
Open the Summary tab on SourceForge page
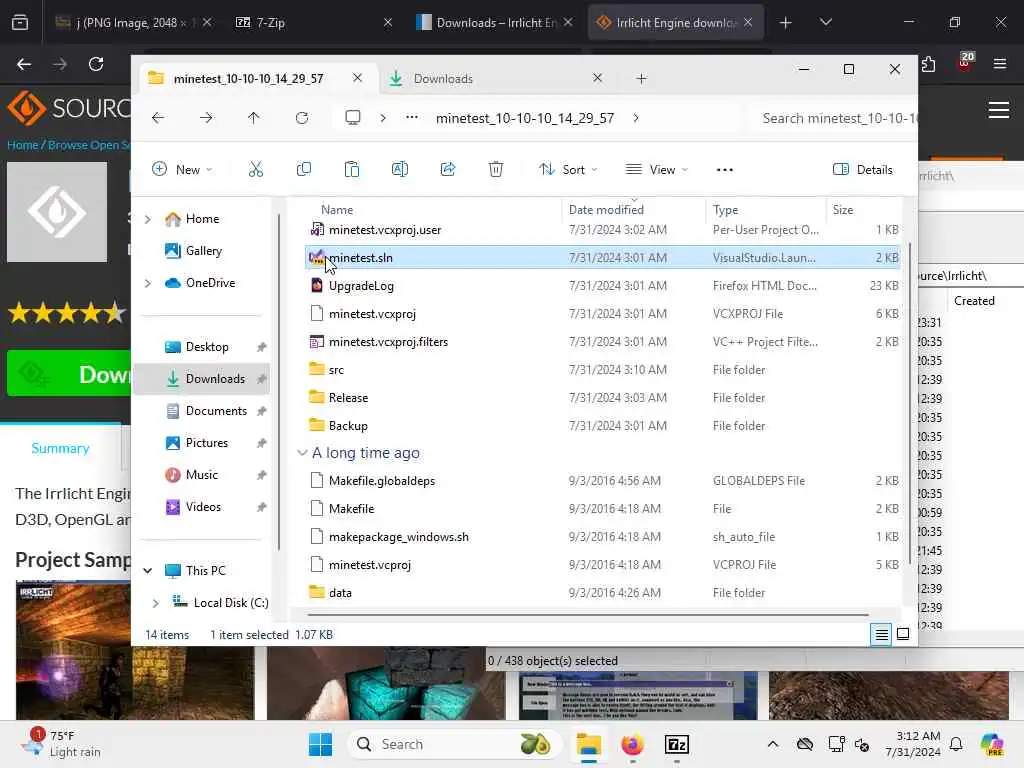point(60,449)
